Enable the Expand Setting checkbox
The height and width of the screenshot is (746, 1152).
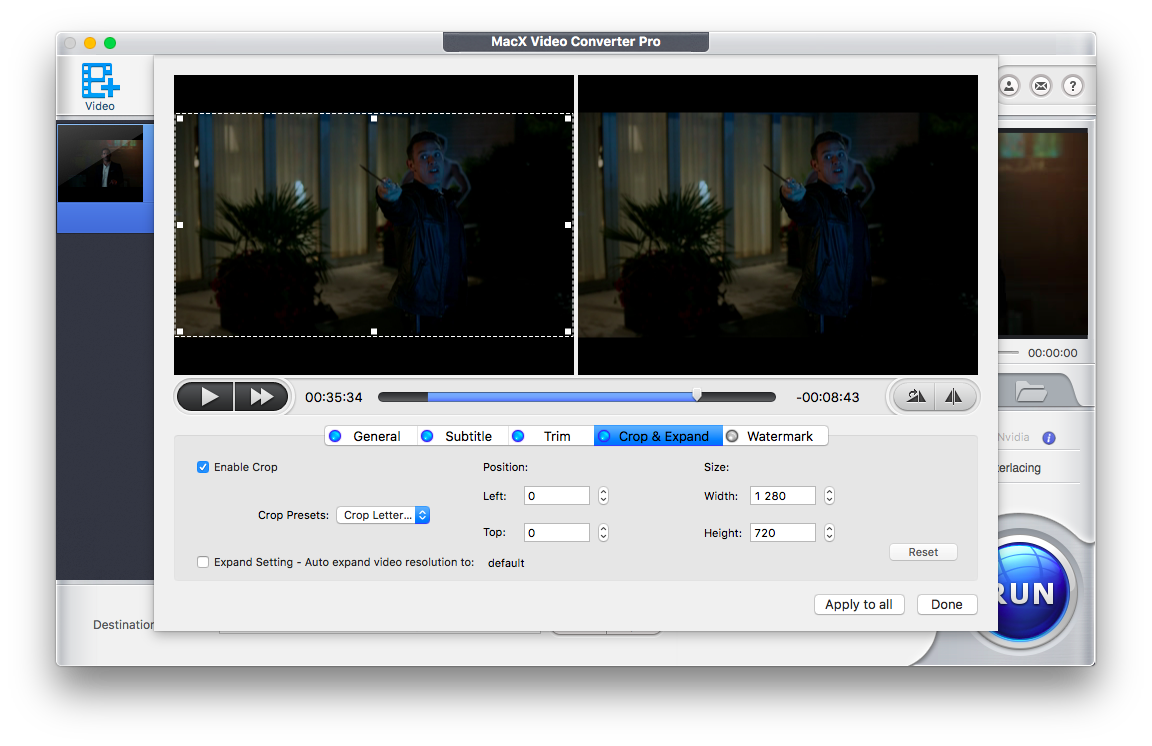[203, 562]
